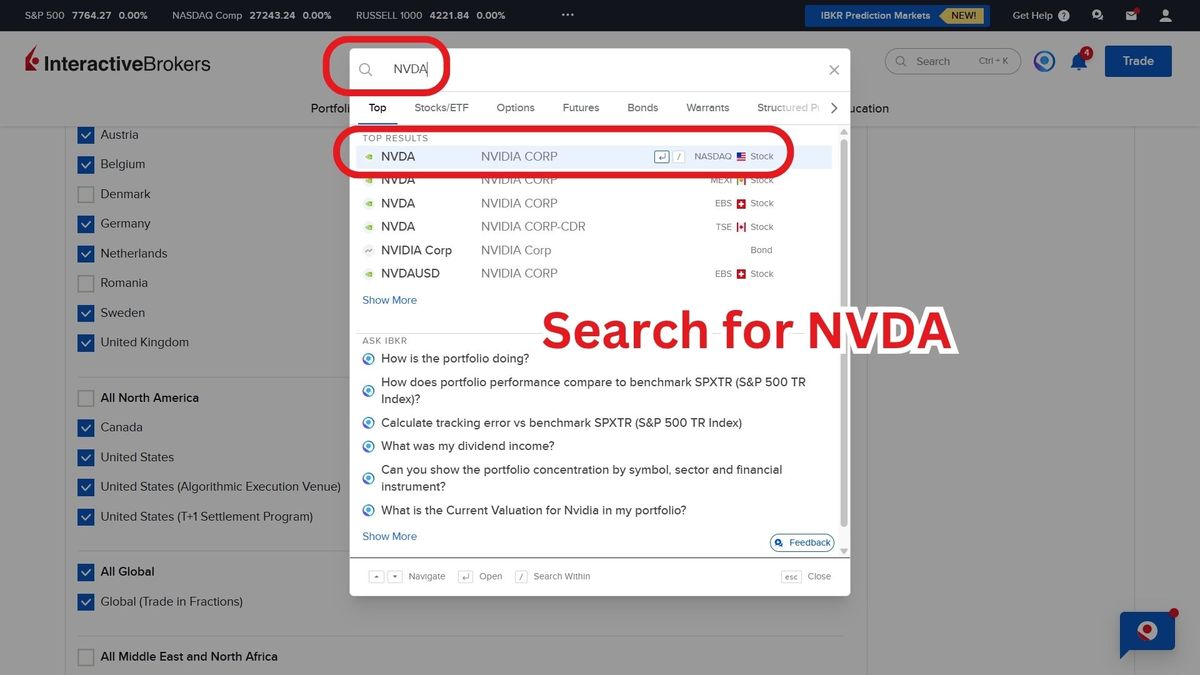Open the IBKR Prediction Markets banner
1200x675 pixels.
897,16
